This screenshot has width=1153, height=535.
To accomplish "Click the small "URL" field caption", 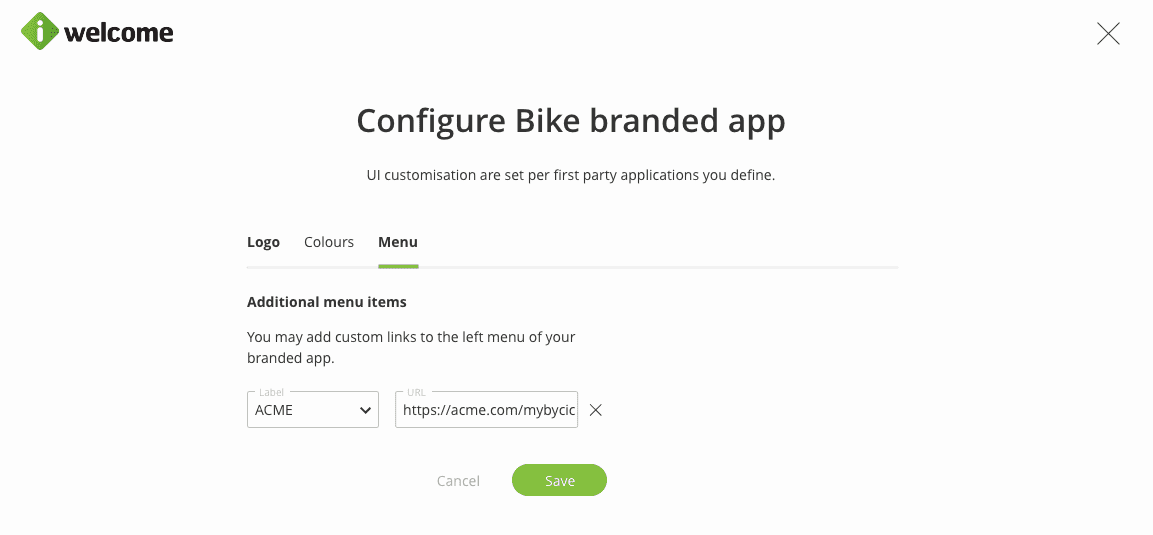I will click(417, 392).
